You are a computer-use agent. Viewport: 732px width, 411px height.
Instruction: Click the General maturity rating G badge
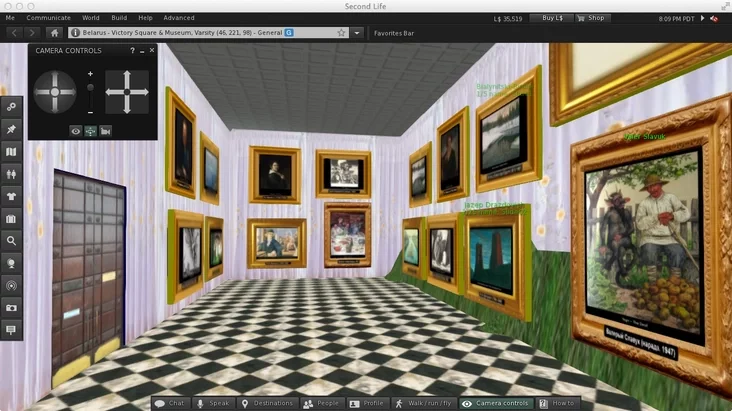coord(289,33)
